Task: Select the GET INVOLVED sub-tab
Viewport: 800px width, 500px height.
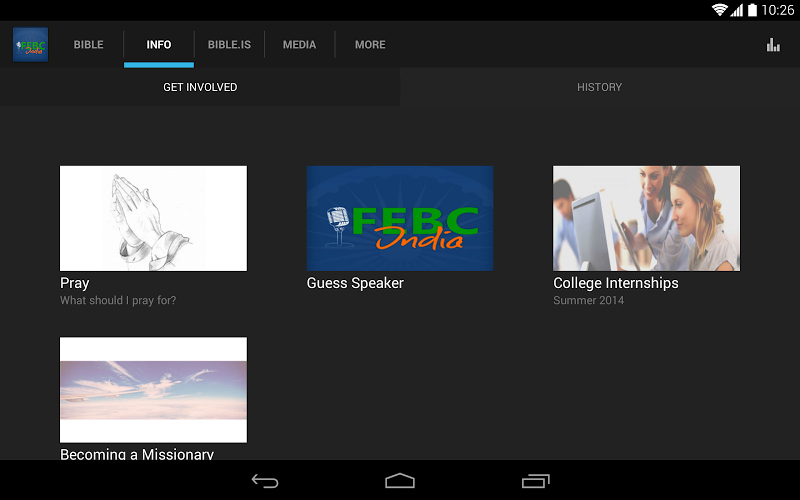Action: coord(200,87)
